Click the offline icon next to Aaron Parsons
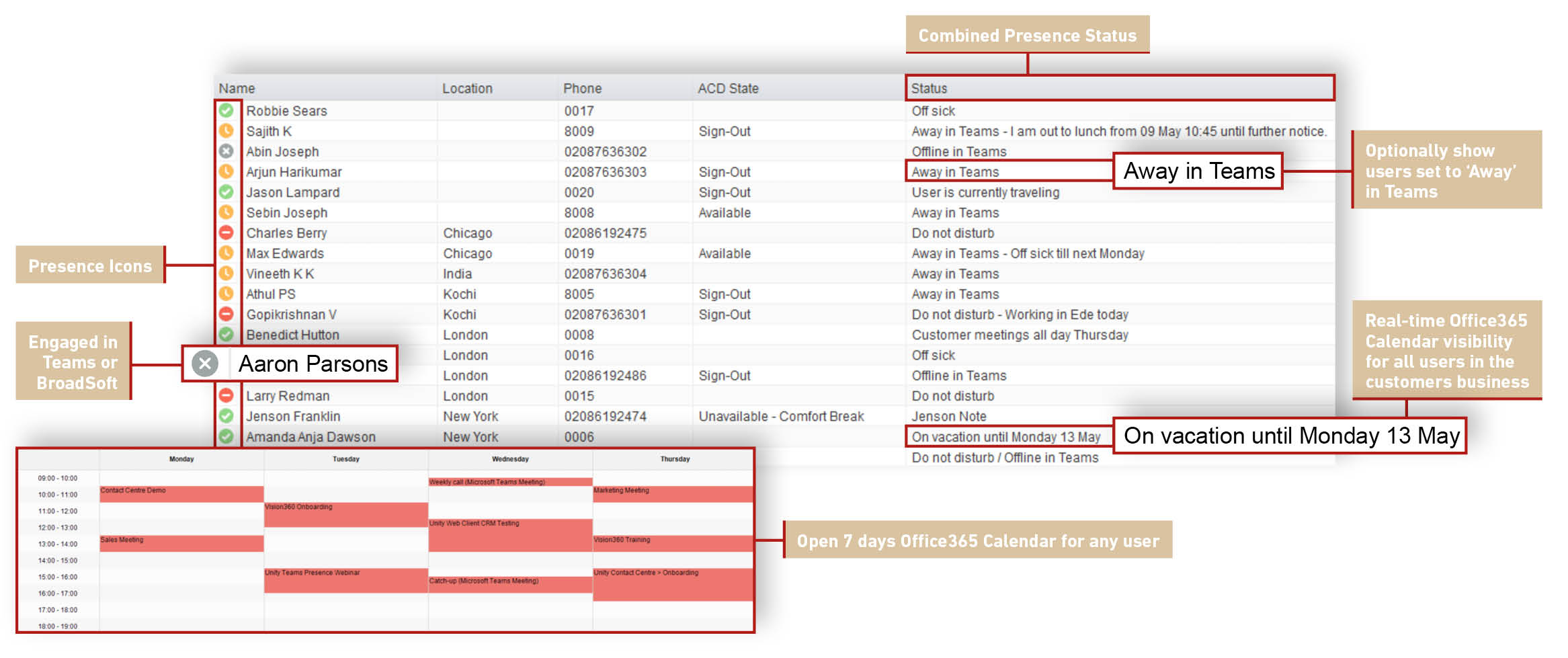Image resolution: width=1568 pixels, height=658 pixels. pyautogui.click(x=205, y=364)
